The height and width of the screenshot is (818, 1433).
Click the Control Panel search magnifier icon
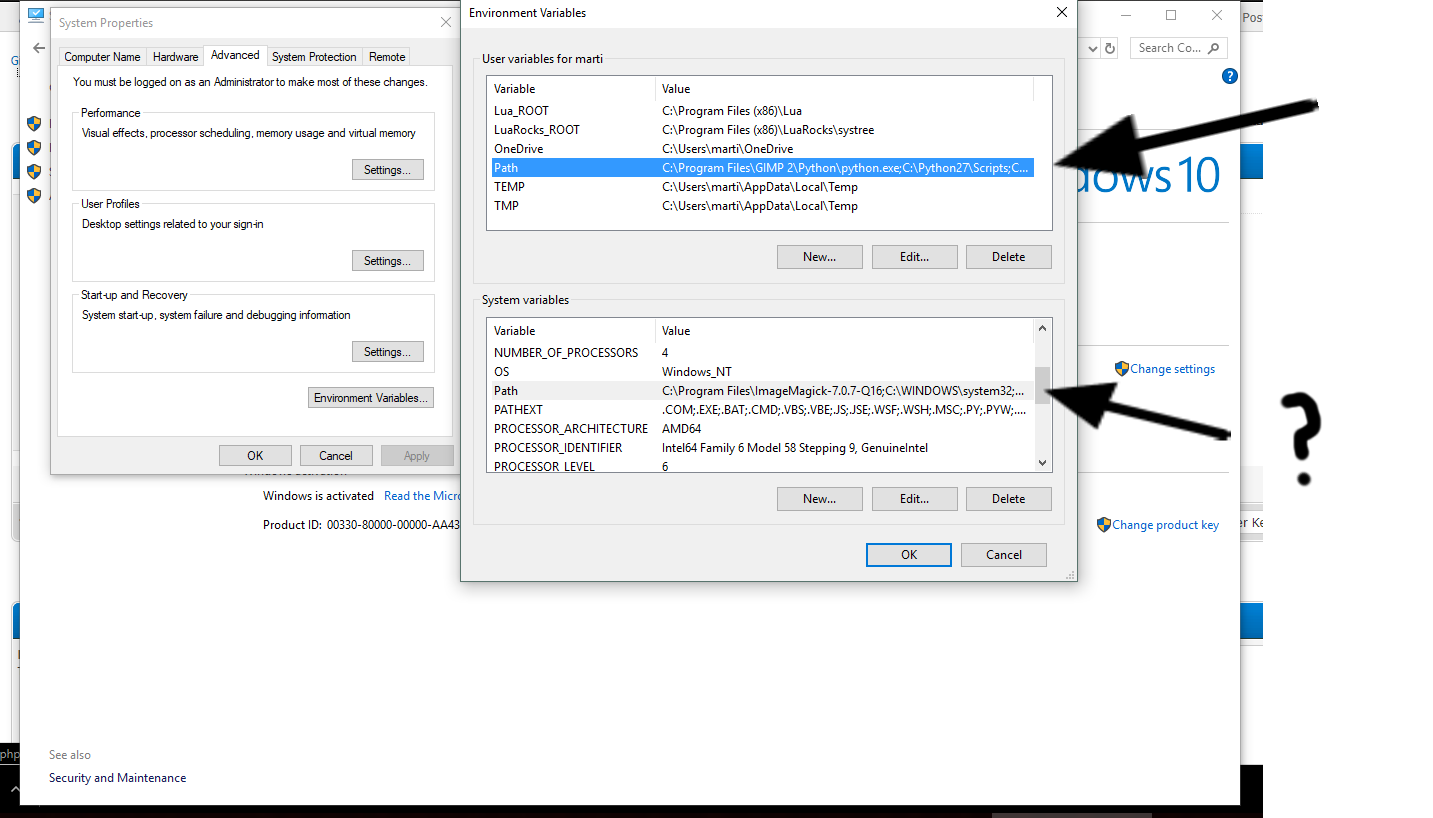pos(1213,48)
